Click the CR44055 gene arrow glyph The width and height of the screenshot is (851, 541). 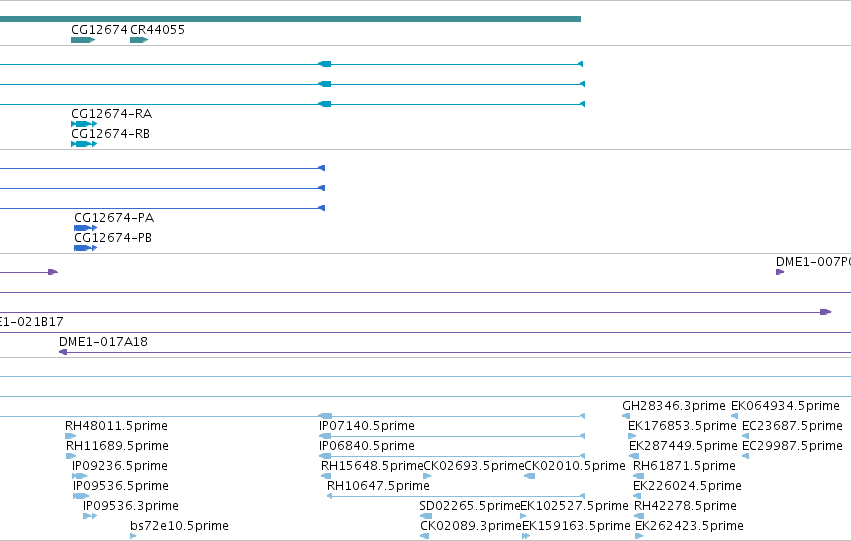[139, 40]
